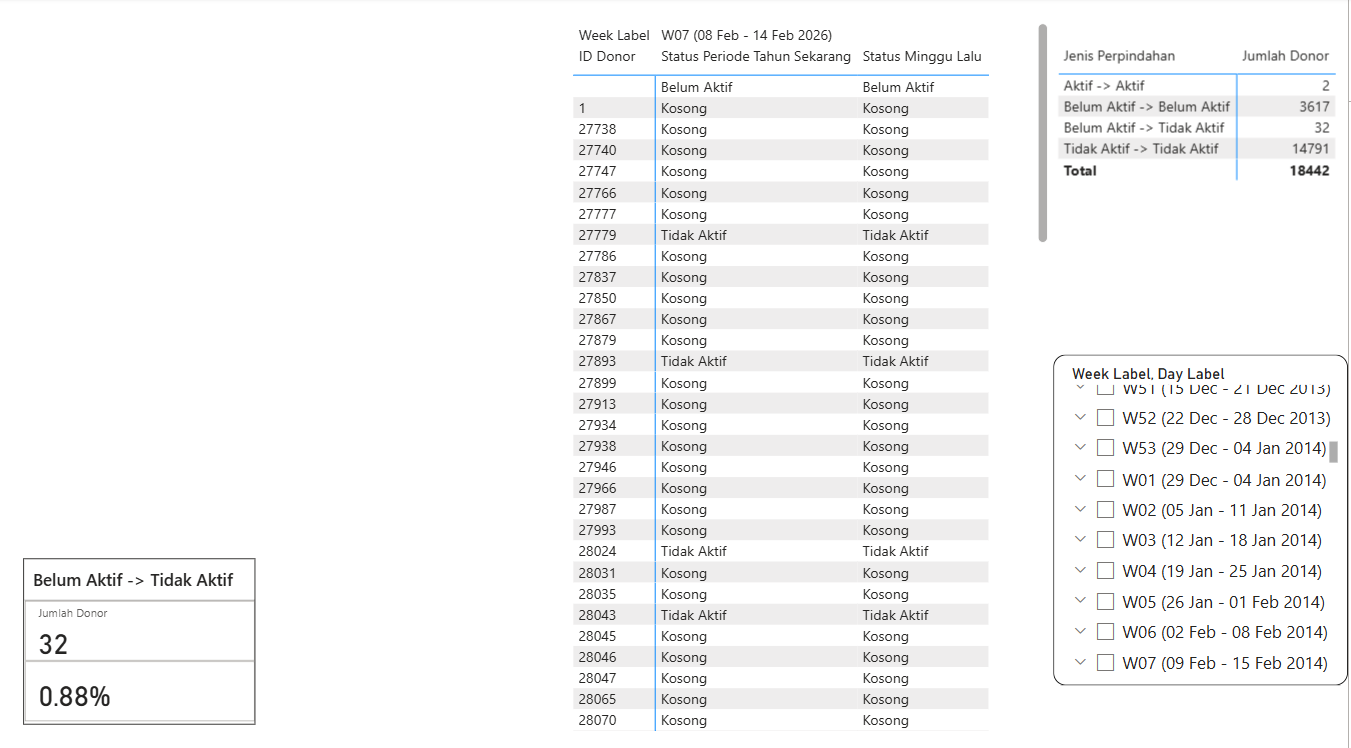Screen dimensions: 1351x748
Task: Click Kosong Status Minggu Lalu for 27850
Action: point(885,298)
